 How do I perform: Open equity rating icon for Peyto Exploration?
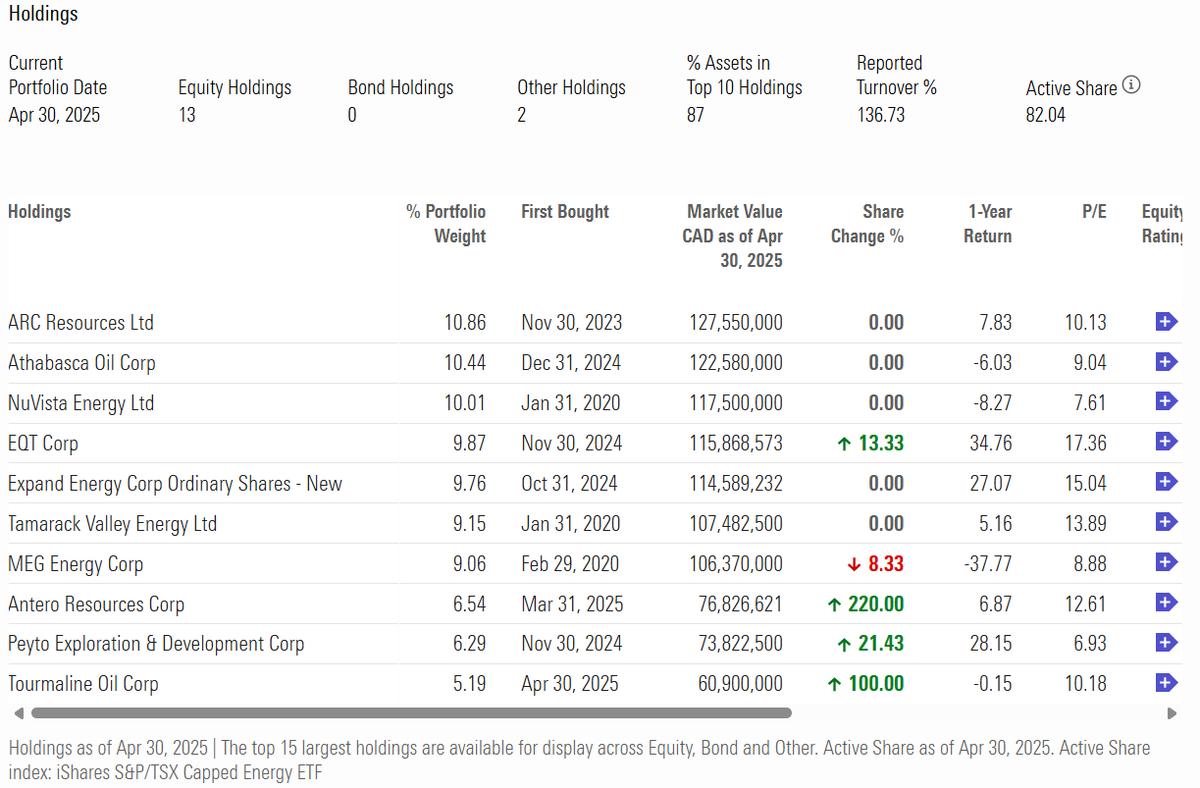pos(1166,643)
